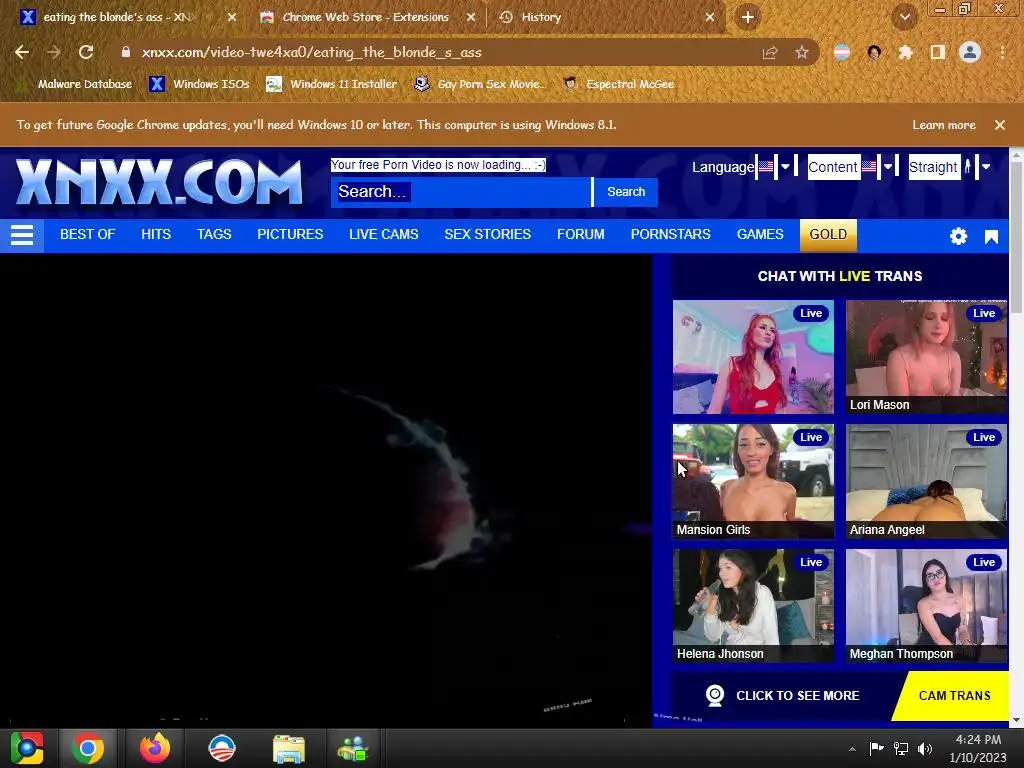Viewport: 1024px width, 768px height.
Task: Open the TAGS menu item
Action: [214, 234]
